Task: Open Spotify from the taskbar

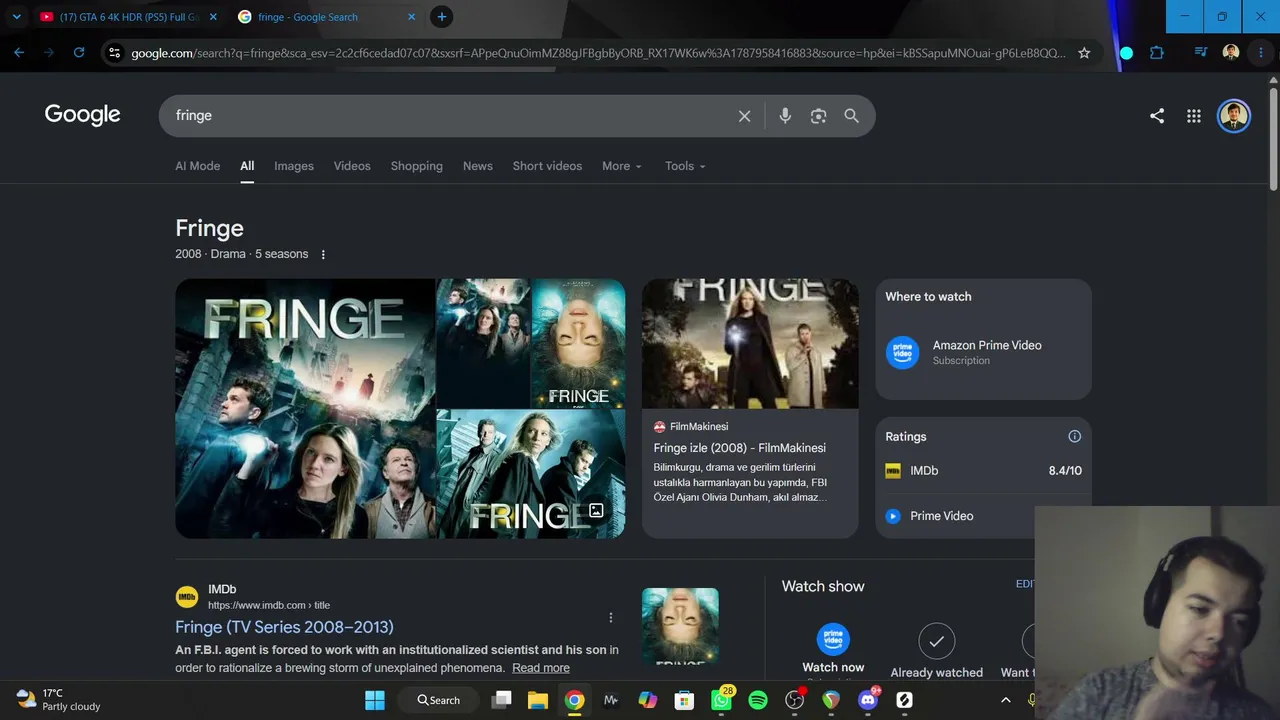Action: (758, 700)
